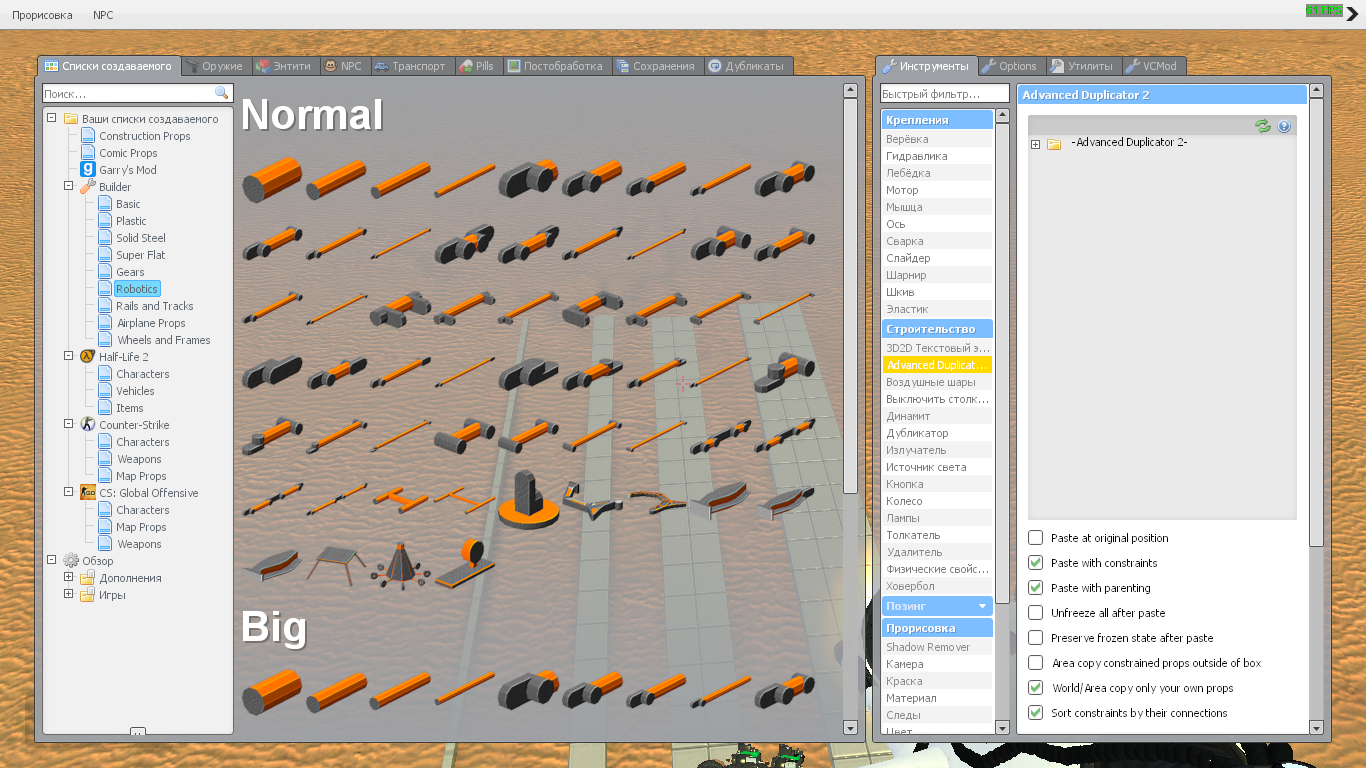Click the Builder wrench icon in spawnlist tree

pos(88,187)
